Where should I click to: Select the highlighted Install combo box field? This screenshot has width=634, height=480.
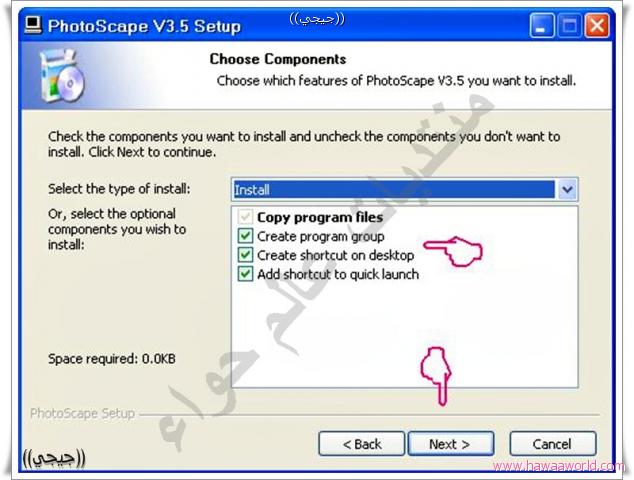coord(394,189)
